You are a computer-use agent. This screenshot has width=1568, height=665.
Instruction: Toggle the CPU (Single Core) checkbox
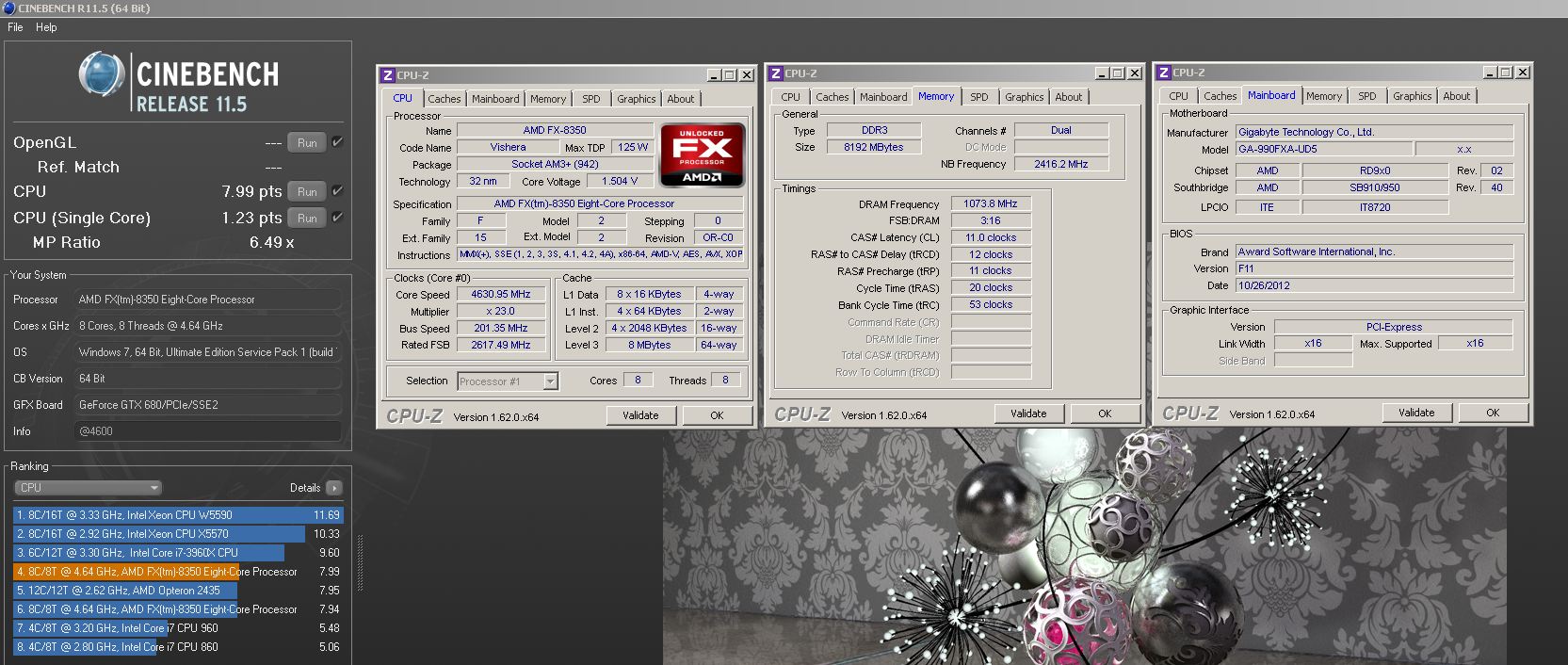337,218
